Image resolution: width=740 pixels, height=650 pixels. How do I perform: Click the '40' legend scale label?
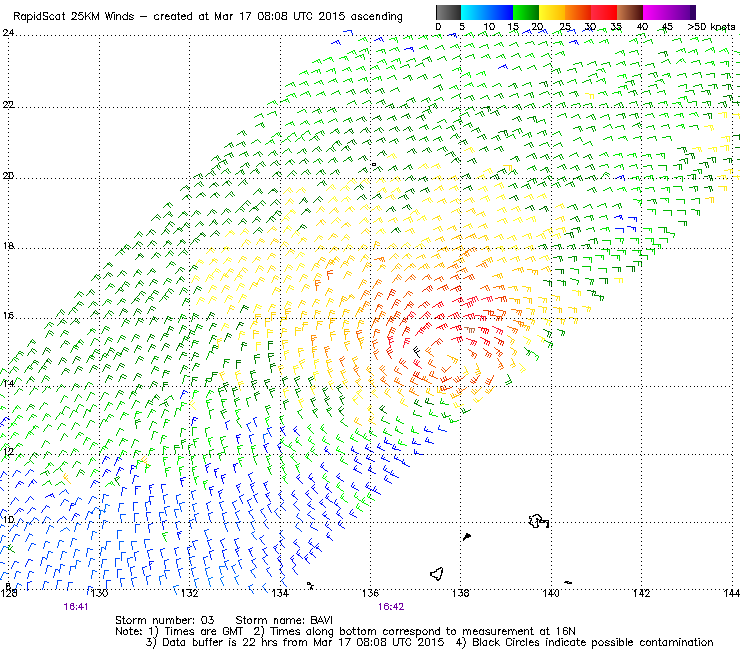[642, 27]
